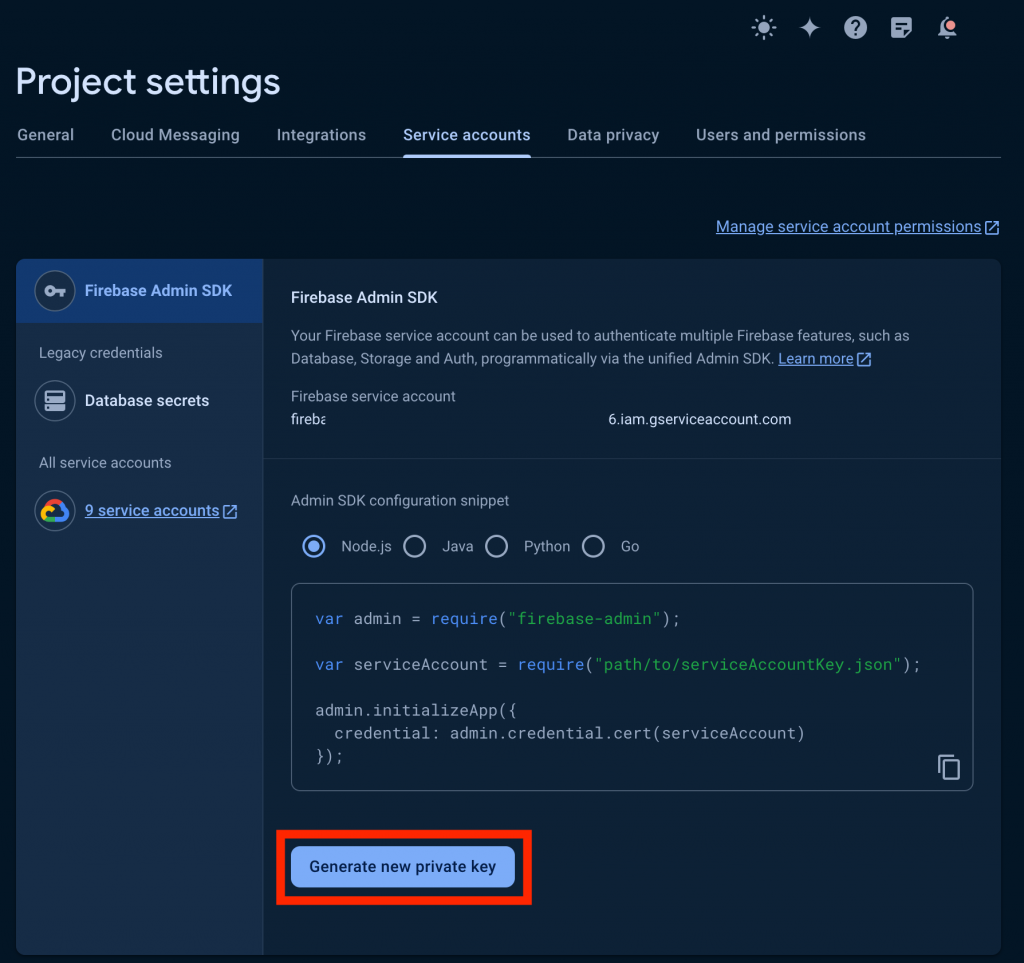
Task: Open the help question mark icon
Action: (x=856, y=27)
